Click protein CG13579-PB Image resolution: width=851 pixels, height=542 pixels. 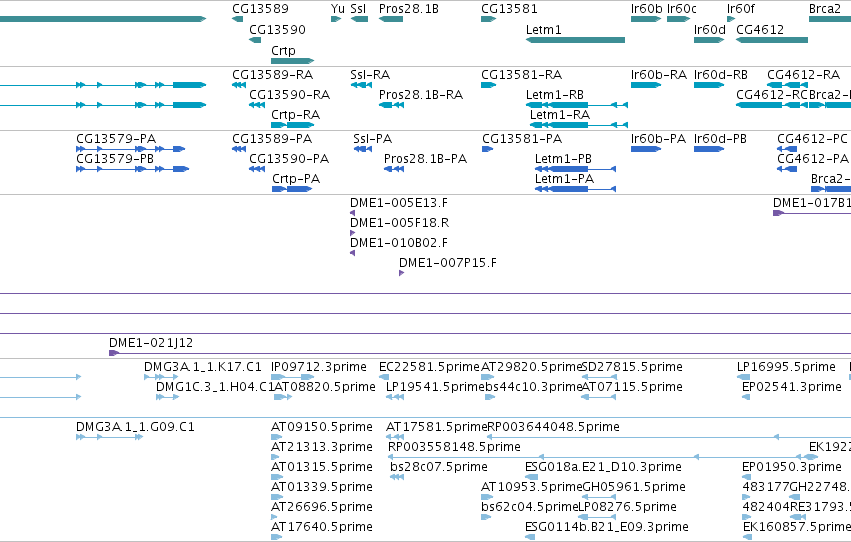(x=115, y=158)
